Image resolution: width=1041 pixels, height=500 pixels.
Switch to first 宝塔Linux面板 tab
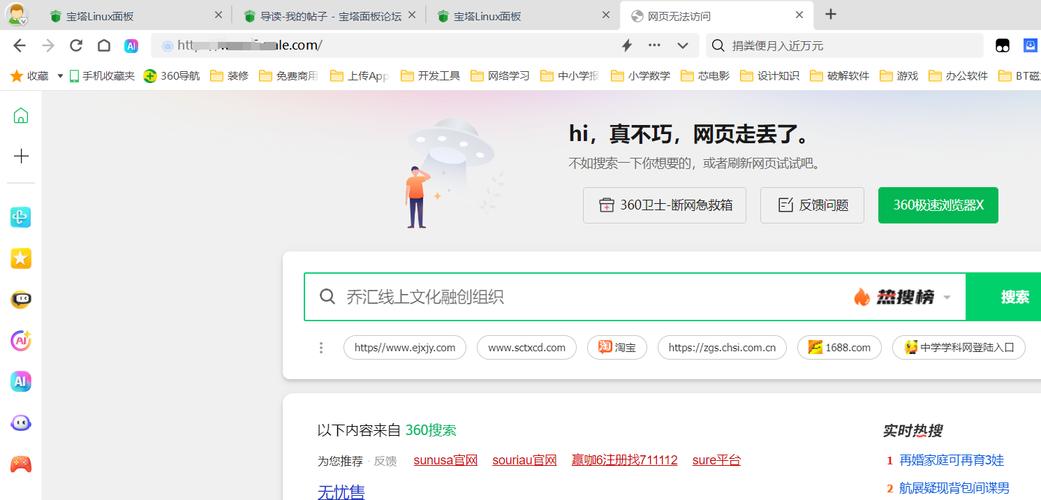[136, 15]
